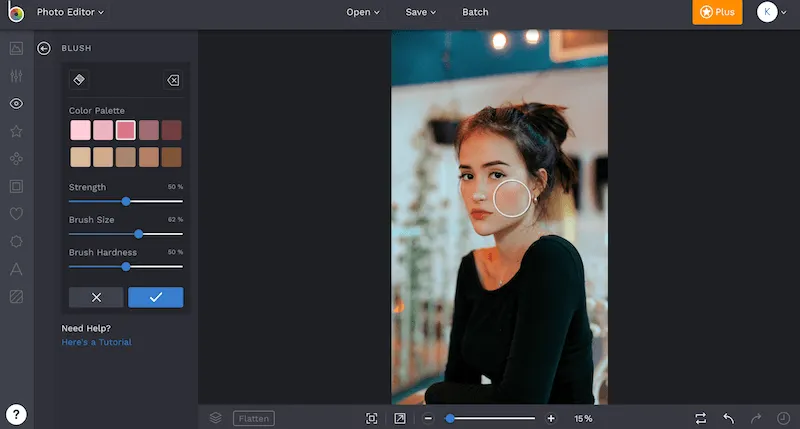Select the erase mode icon

click(x=172, y=80)
